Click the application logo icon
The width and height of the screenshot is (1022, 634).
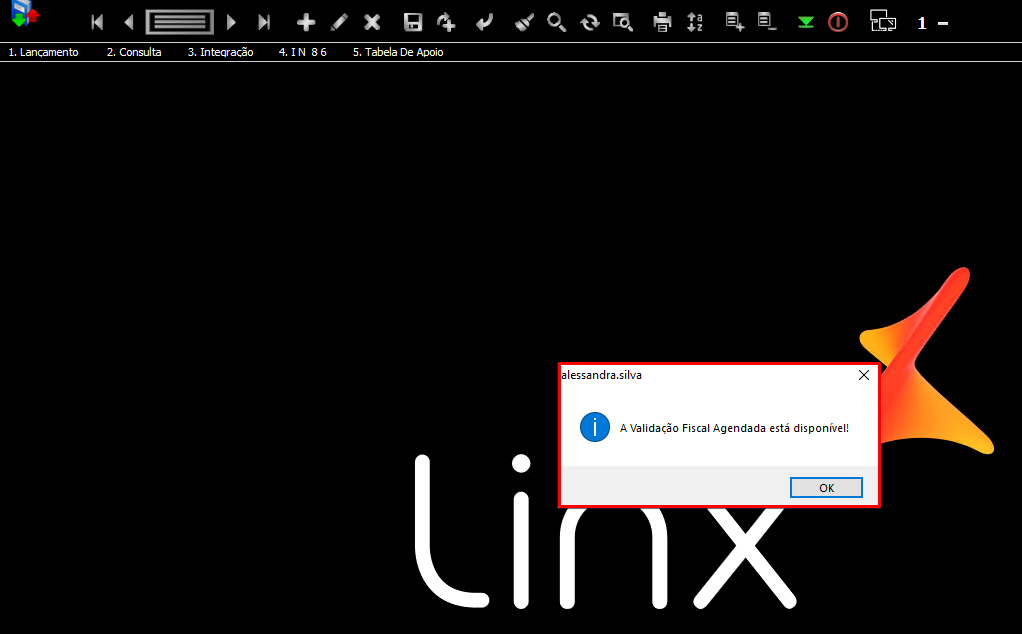25,13
